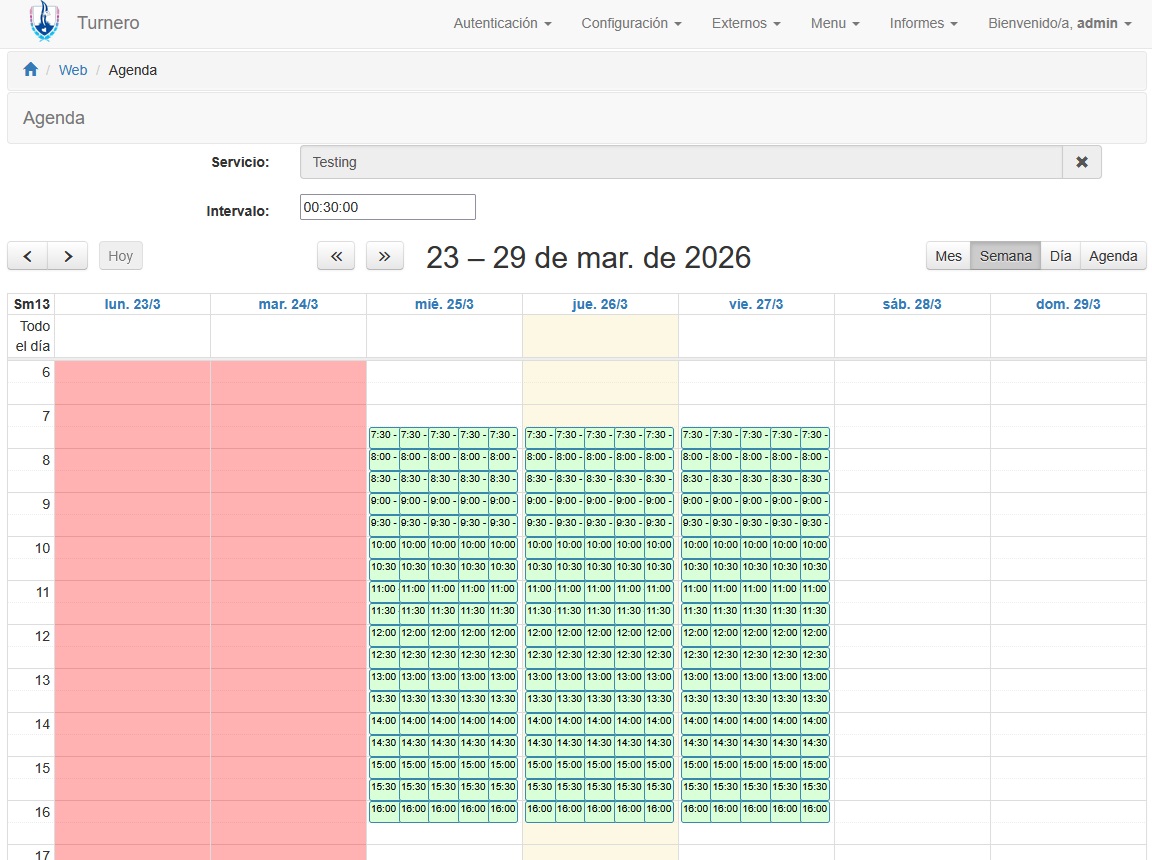Open the Informes menu
The width and height of the screenshot is (1152, 860).
tap(923, 23)
